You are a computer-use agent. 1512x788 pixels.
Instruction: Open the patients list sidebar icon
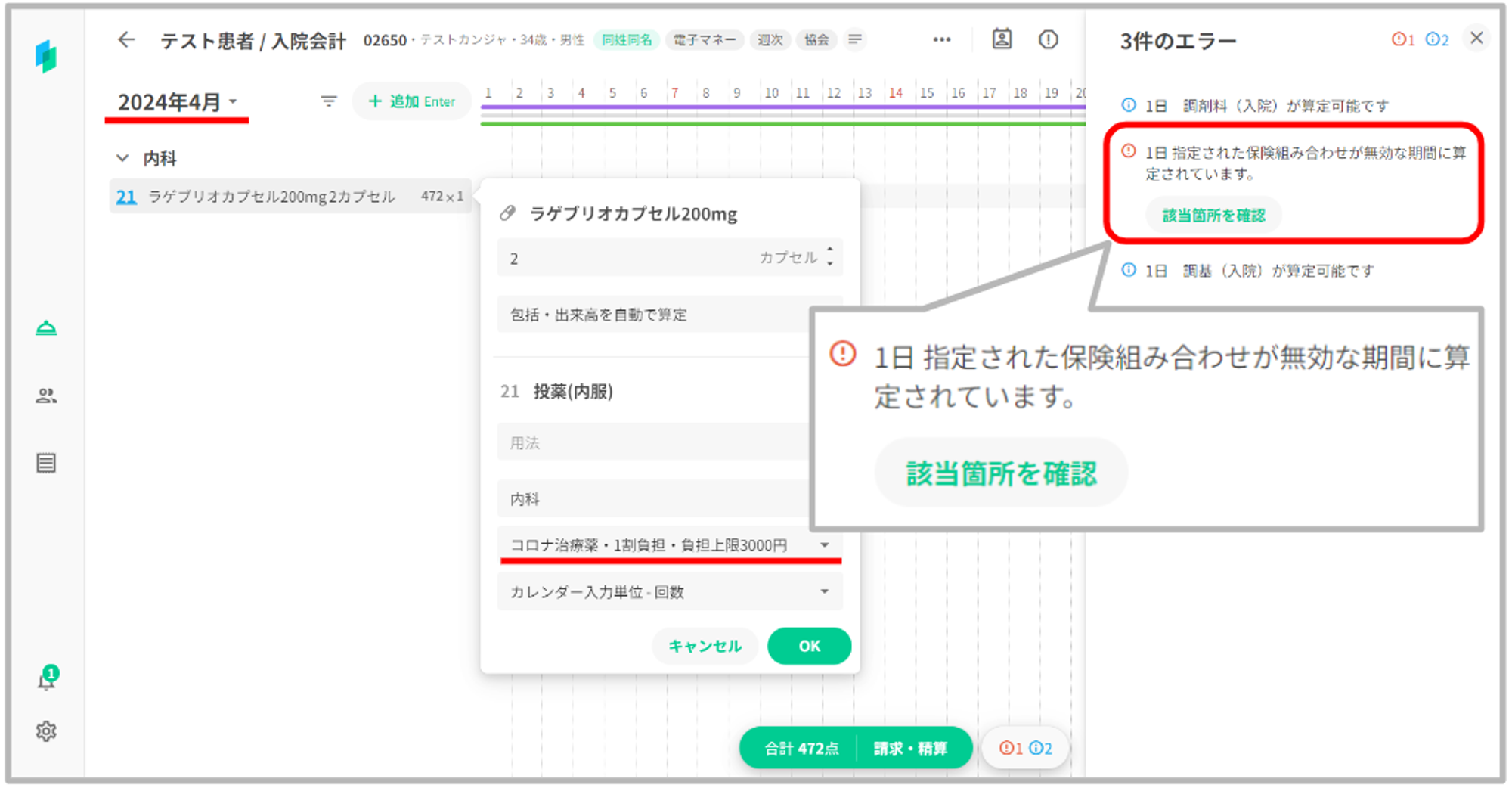46,396
